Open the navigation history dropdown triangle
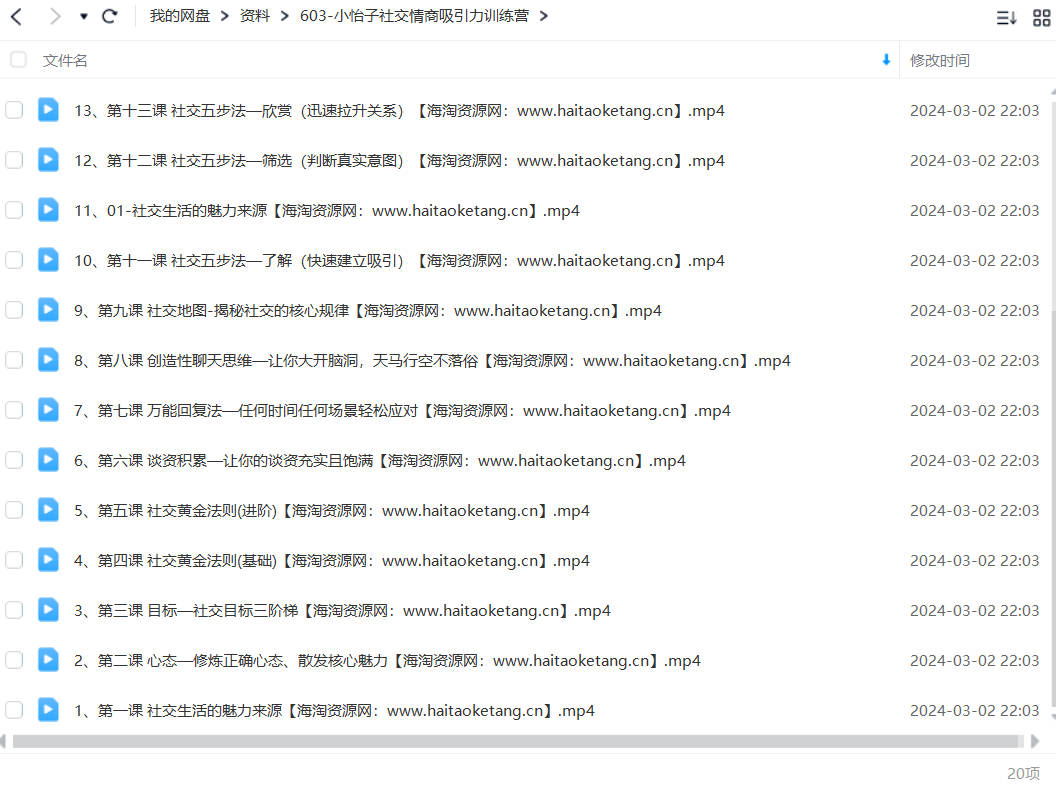 [84, 16]
